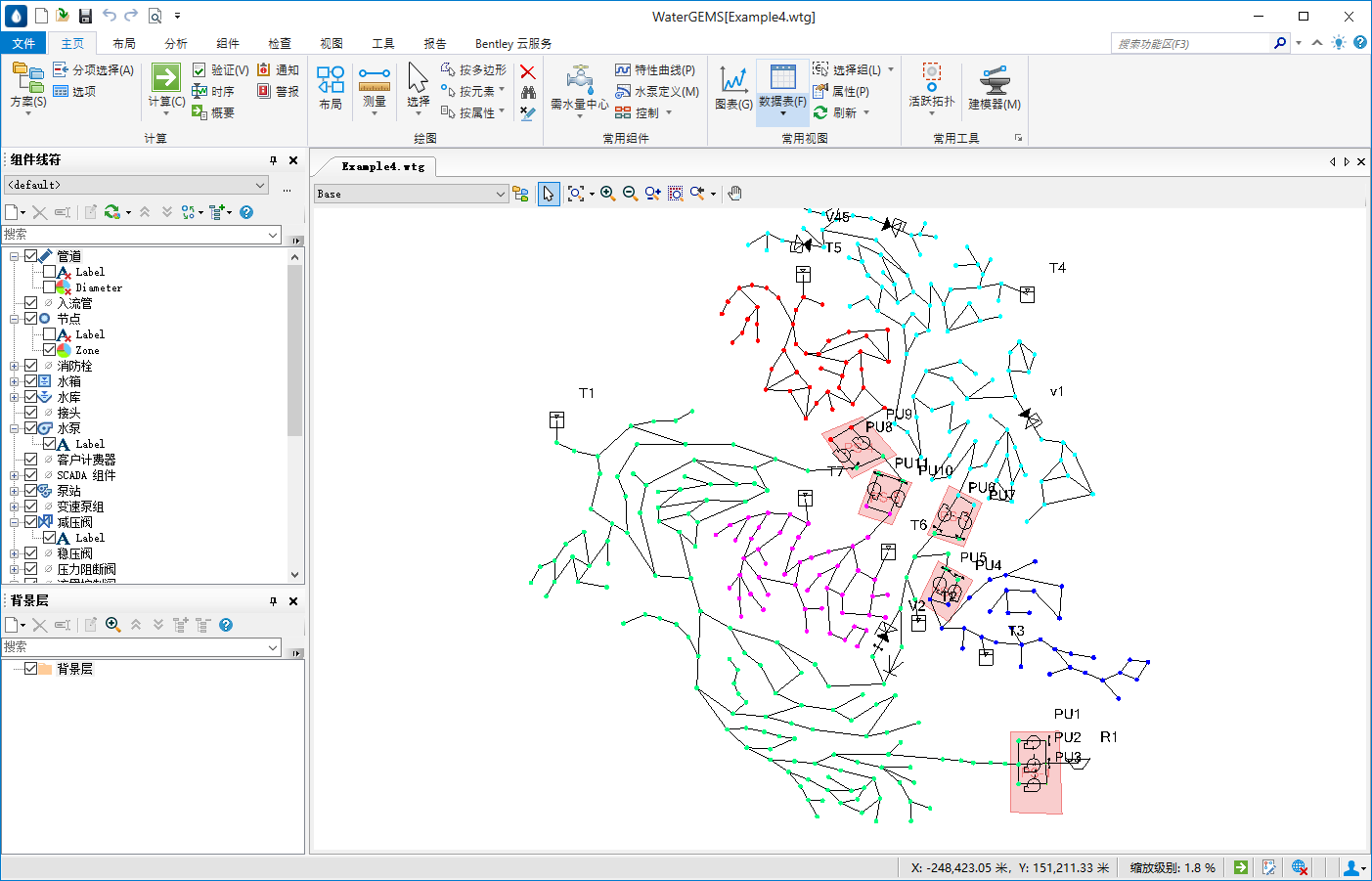Click the red X delete icon
Viewport: 1372px width, 881px height.
[x=528, y=71]
